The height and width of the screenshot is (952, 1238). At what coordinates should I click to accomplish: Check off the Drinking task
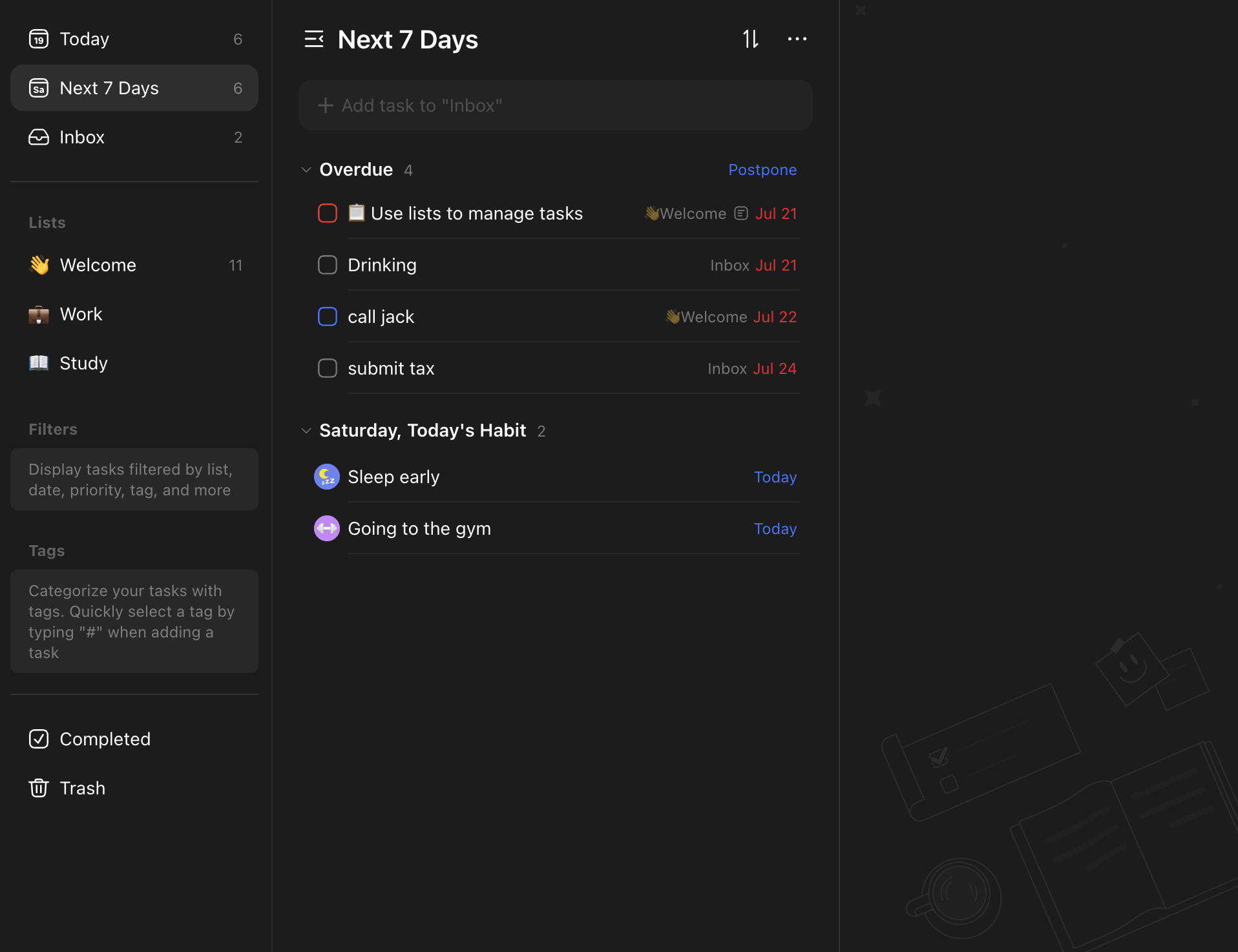click(x=328, y=265)
